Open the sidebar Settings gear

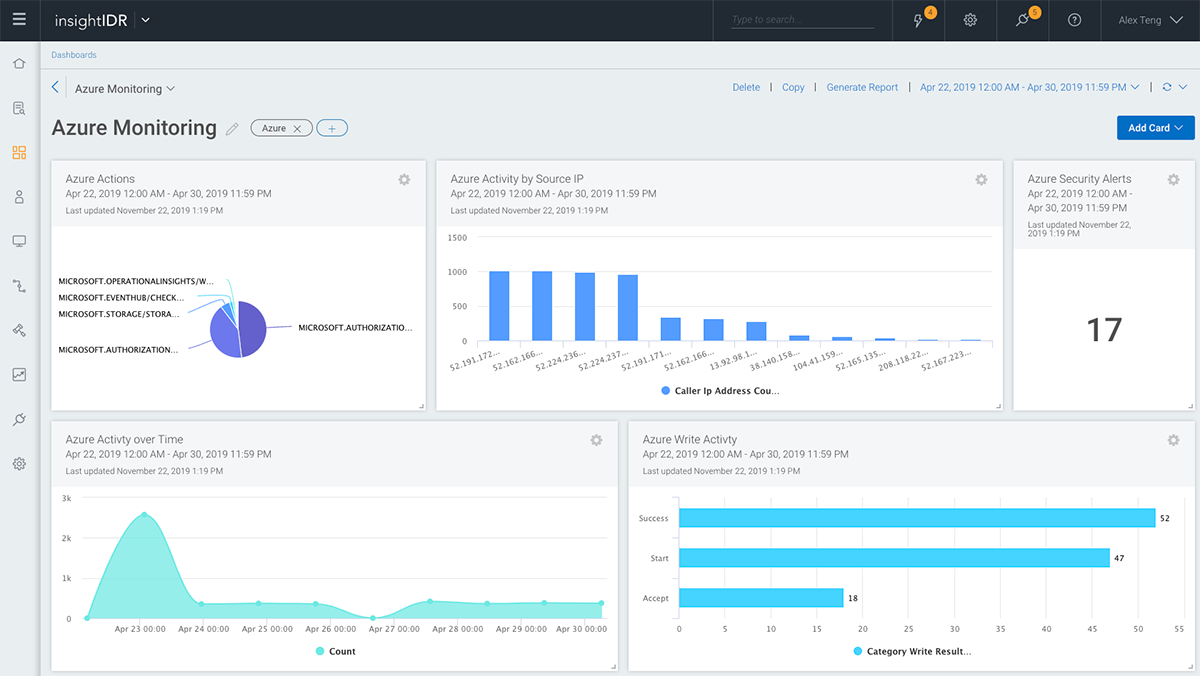tap(19, 464)
